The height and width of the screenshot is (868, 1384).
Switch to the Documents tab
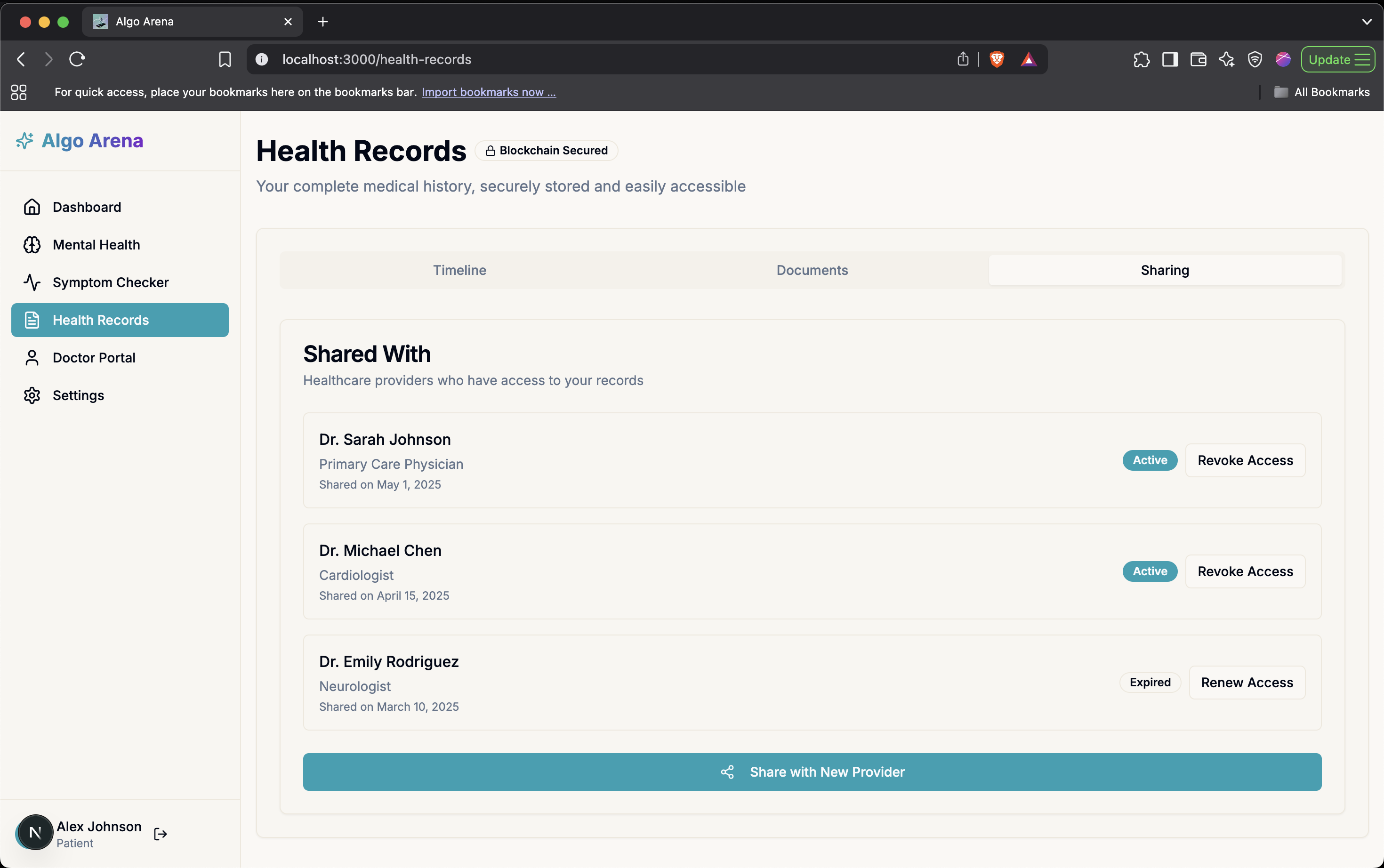point(812,270)
